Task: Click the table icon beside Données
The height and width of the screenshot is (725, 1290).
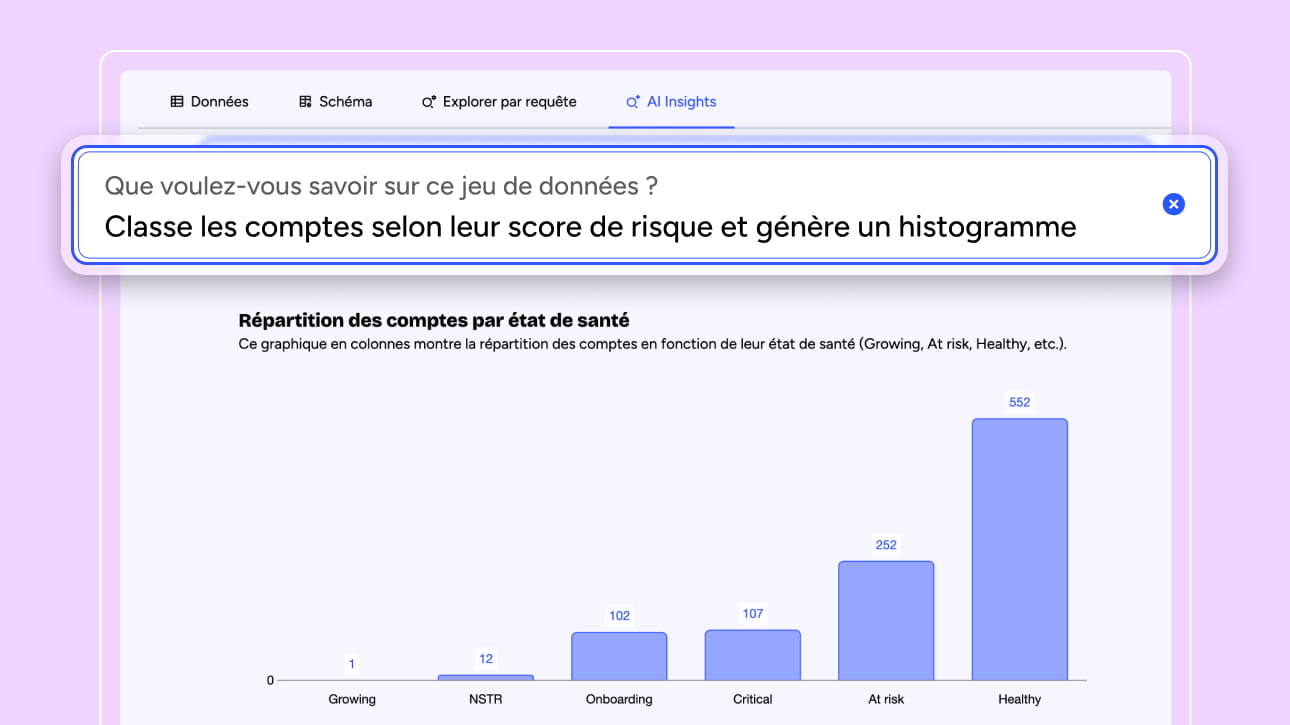Action: point(177,102)
